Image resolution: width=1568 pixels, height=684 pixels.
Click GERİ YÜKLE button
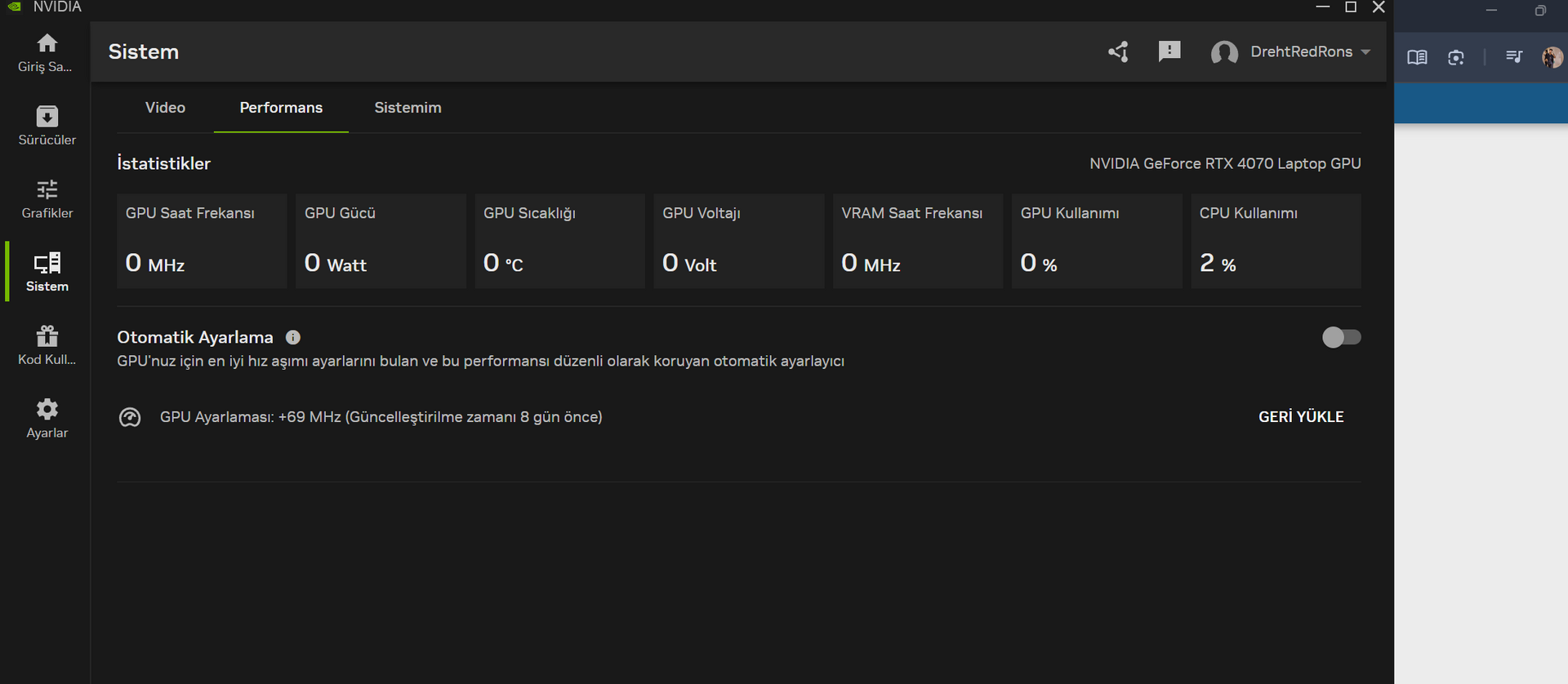coord(1301,417)
